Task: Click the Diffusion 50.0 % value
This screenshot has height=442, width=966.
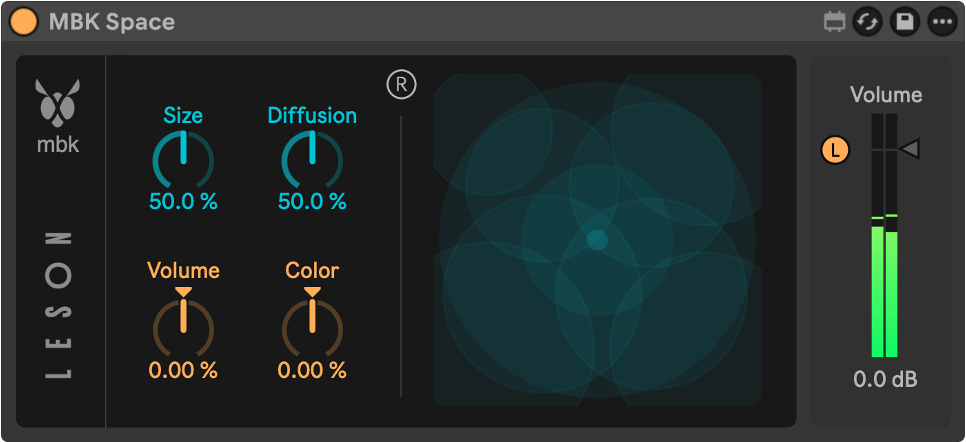Action: (x=312, y=201)
